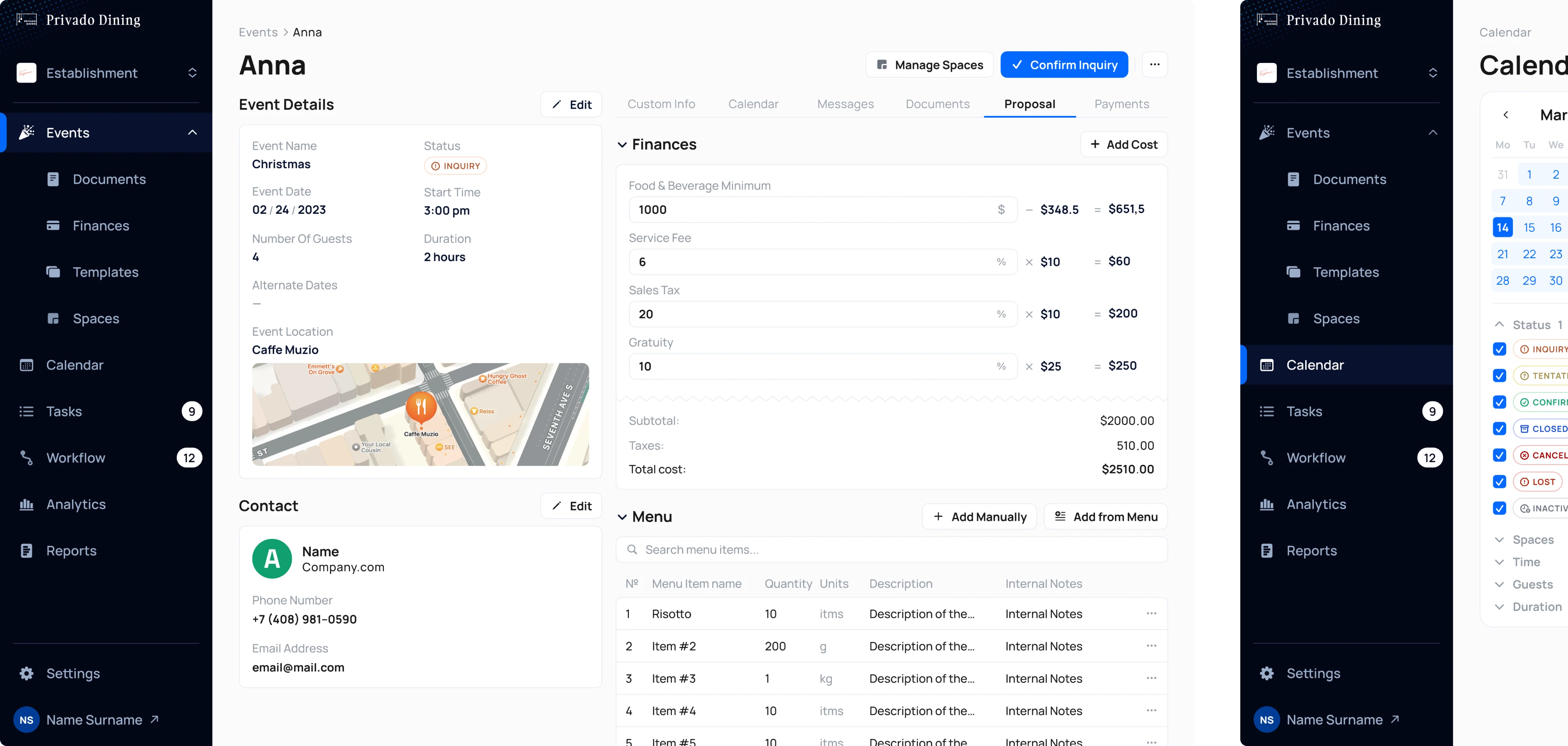The image size is (1568, 746).
Task: Open Reports in the left sidebar
Action: (71, 551)
